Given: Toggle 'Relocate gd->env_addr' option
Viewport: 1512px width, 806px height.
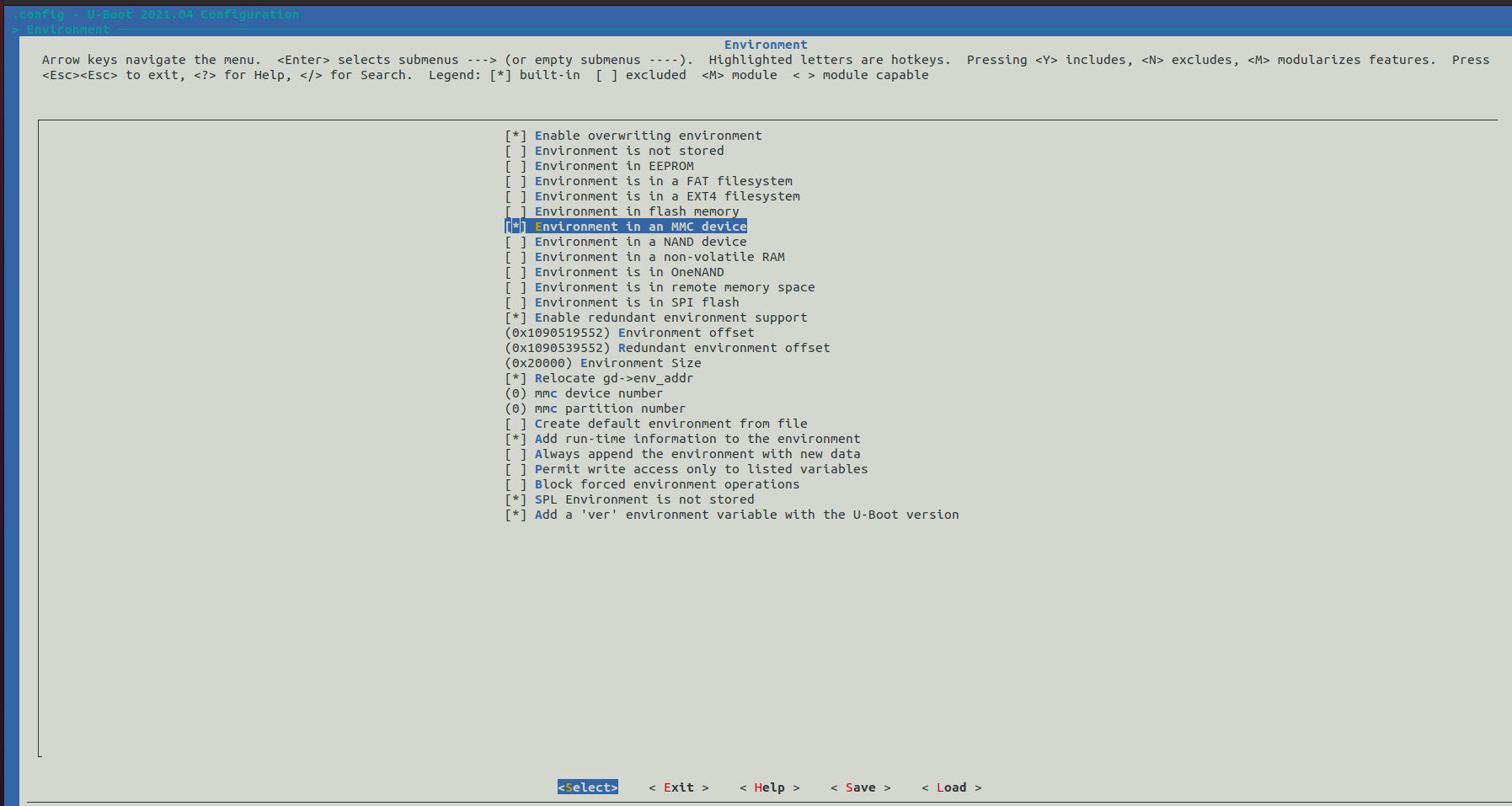Looking at the screenshot, I should [599, 378].
